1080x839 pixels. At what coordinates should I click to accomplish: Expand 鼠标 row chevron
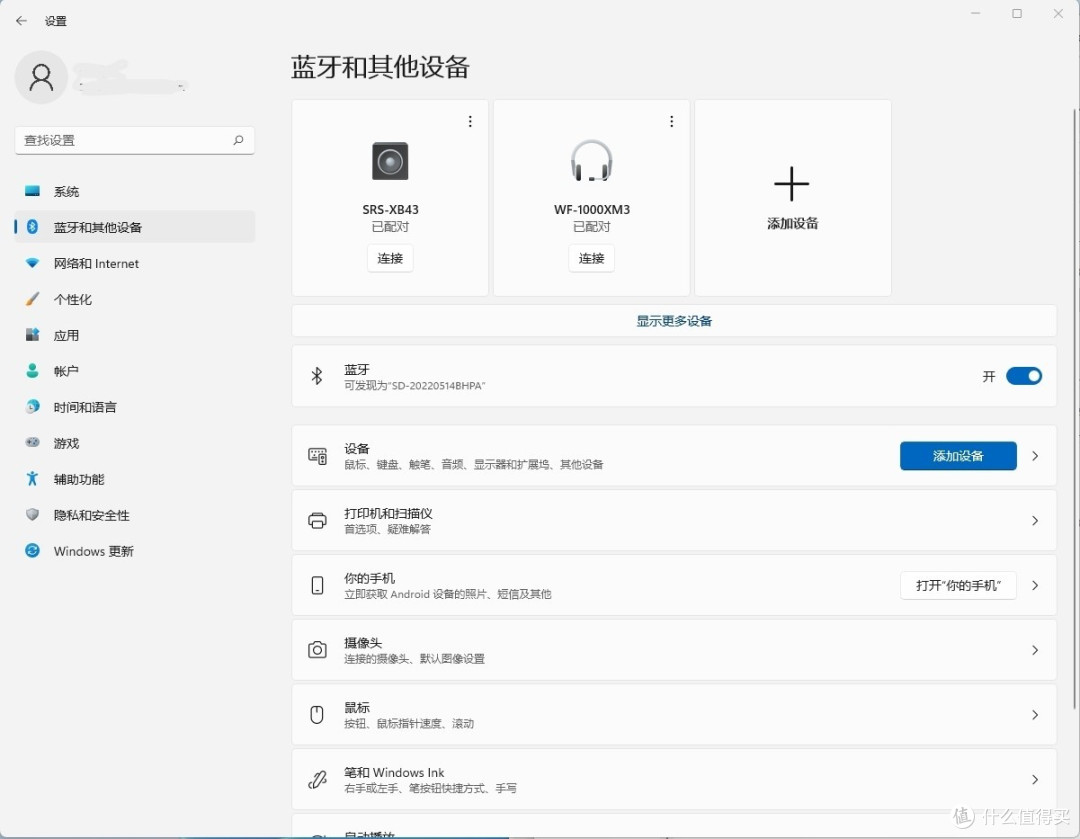(x=1035, y=714)
